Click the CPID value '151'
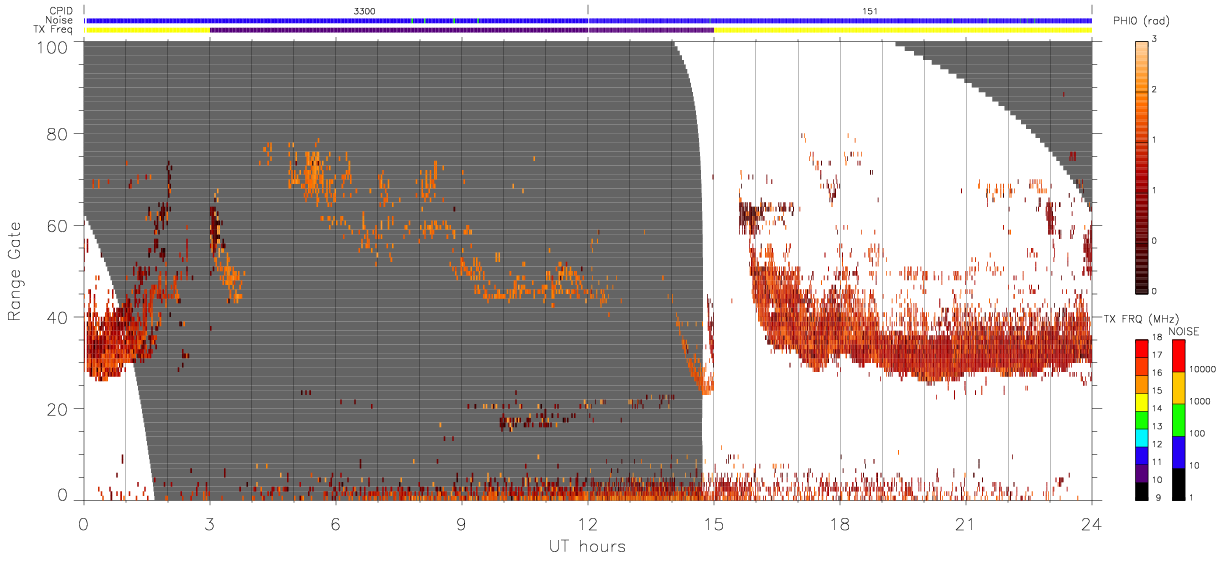 870,10
